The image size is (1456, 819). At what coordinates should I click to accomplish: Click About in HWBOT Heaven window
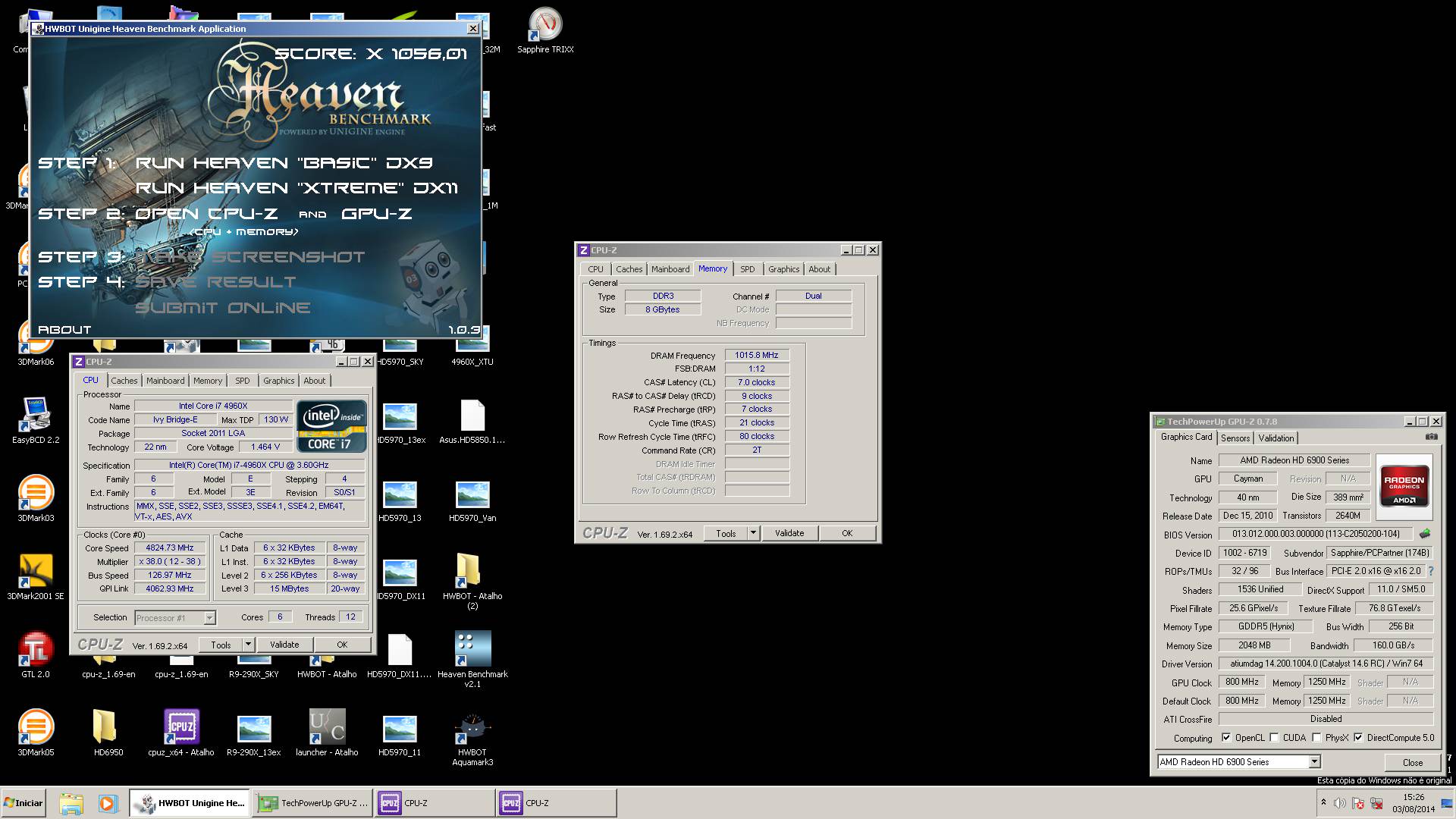click(x=64, y=330)
